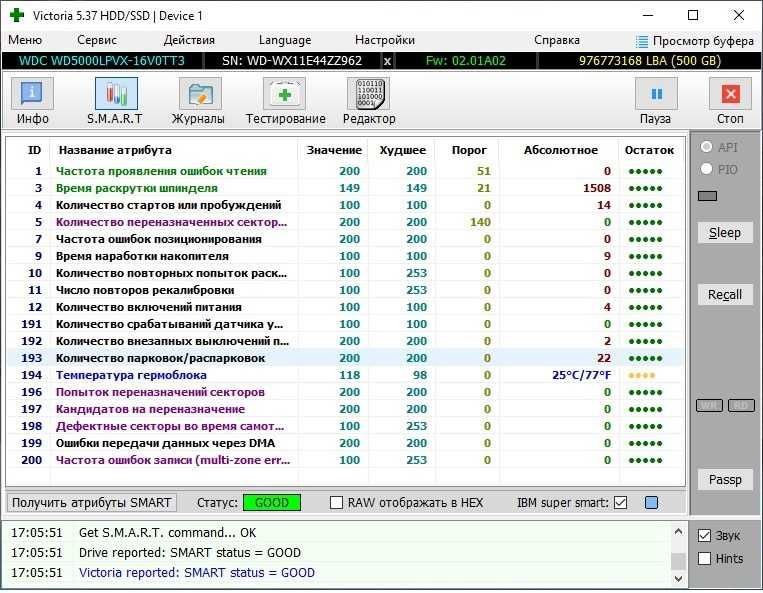
Task: Select row Число повторов рекалибровки
Action: click(x=345, y=290)
